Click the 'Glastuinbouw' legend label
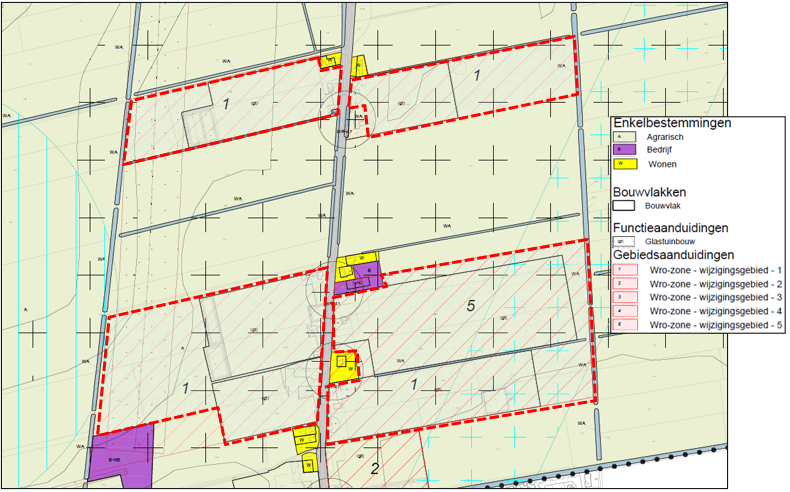The width and height of the screenshot is (790, 492). tap(670, 242)
